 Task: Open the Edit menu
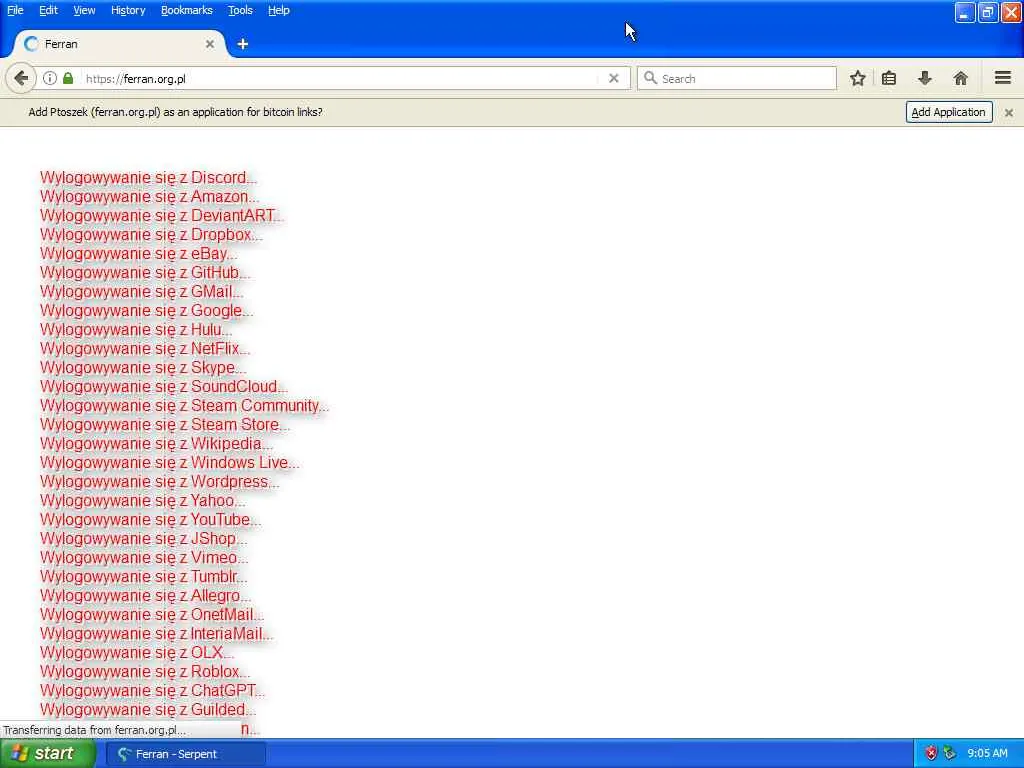pos(48,10)
